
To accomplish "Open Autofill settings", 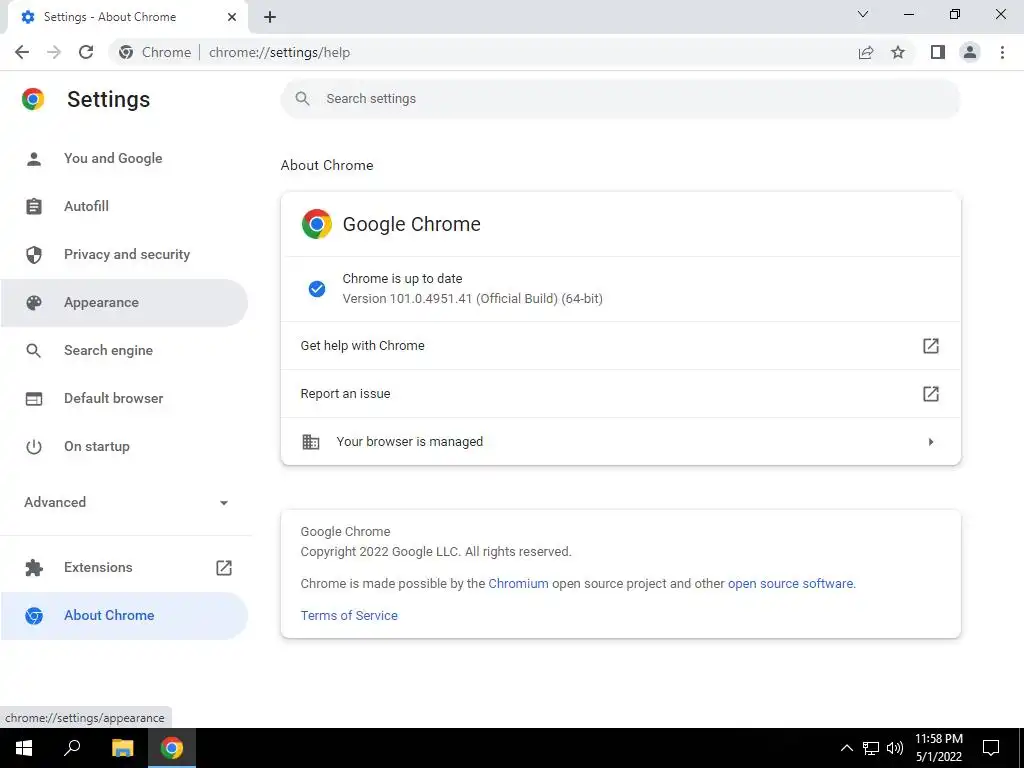I will point(124,206).
